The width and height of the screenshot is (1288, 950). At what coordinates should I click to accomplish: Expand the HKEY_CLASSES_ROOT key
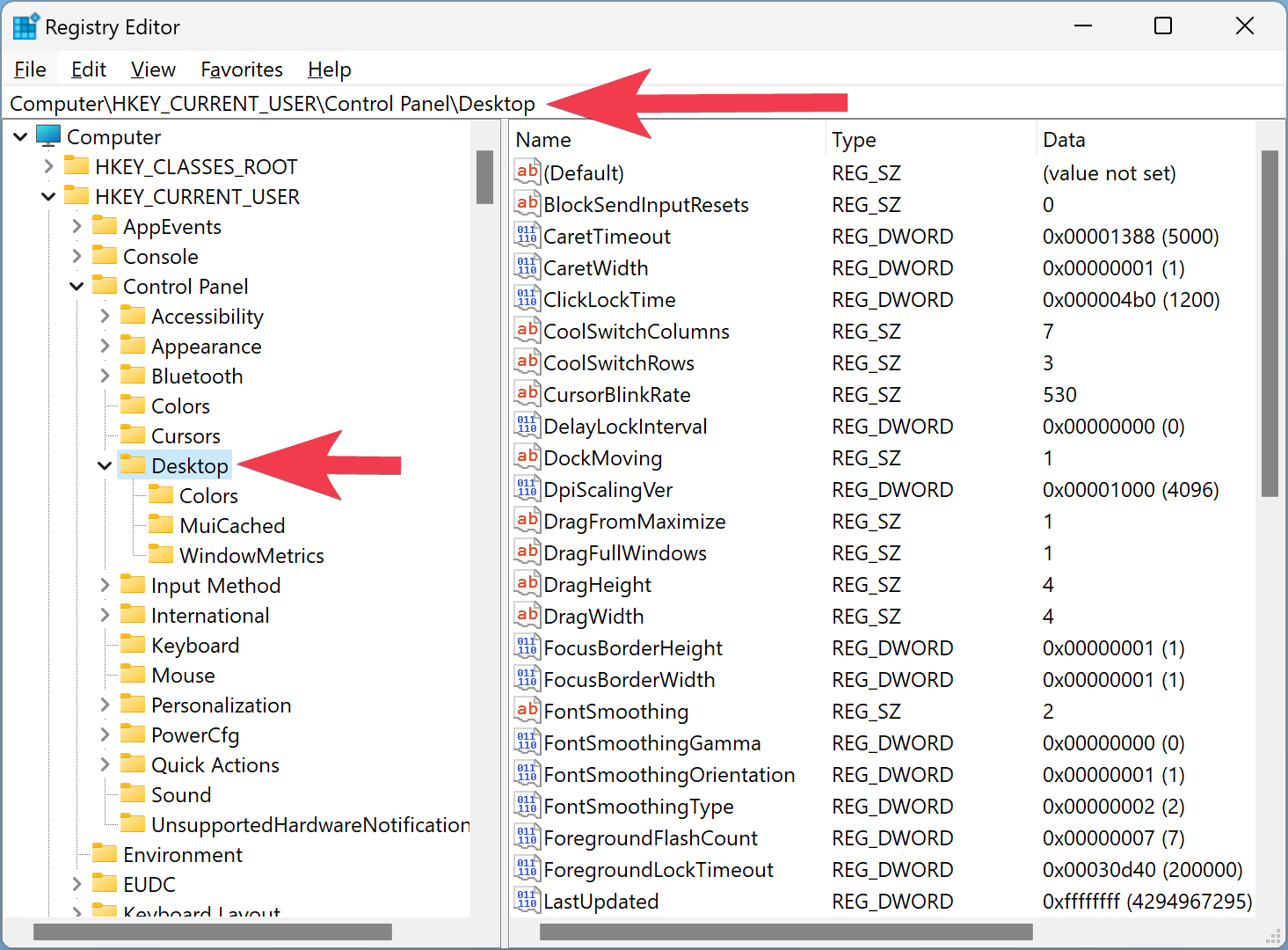[48, 166]
